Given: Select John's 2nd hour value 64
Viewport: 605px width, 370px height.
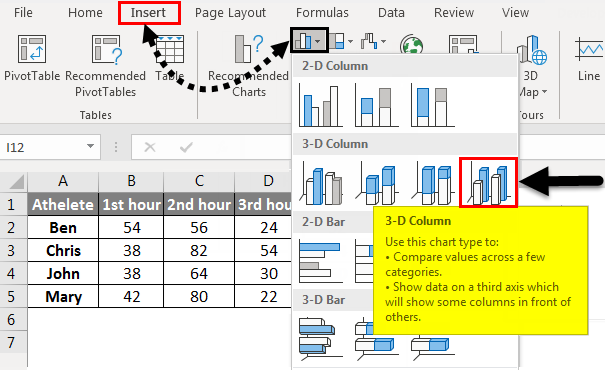Looking at the screenshot, I should pos(199,274).
